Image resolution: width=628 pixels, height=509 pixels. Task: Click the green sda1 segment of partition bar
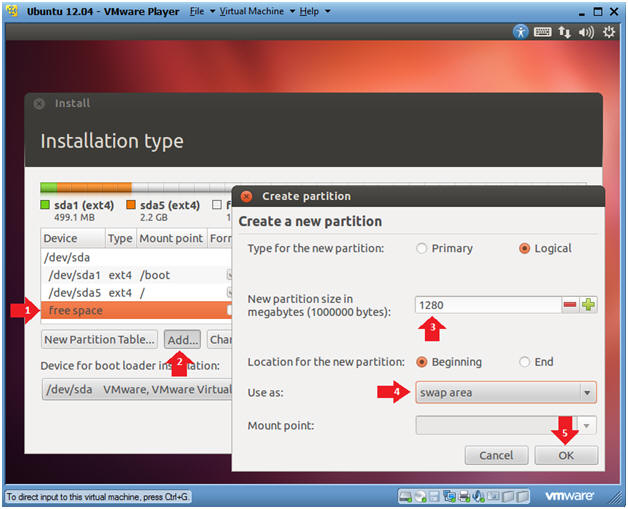pyautogui.click(x=48, y=187)
